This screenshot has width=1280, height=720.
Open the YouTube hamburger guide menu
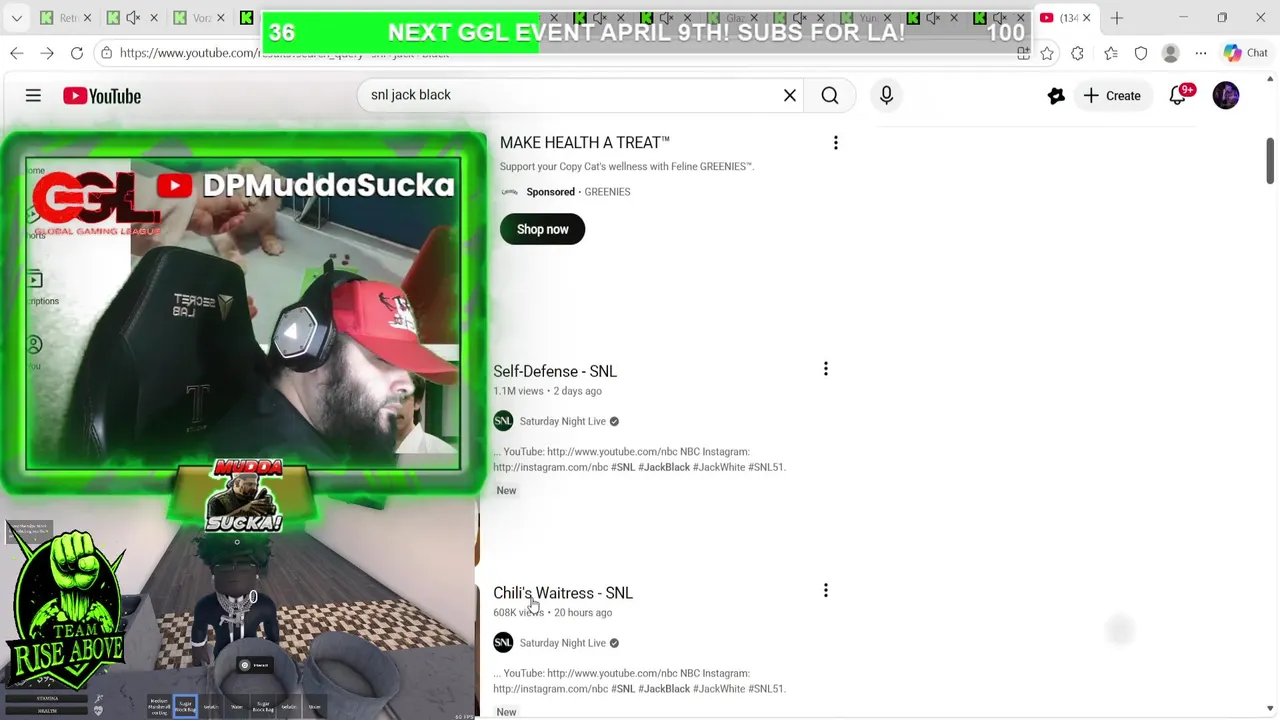(33, 96)
